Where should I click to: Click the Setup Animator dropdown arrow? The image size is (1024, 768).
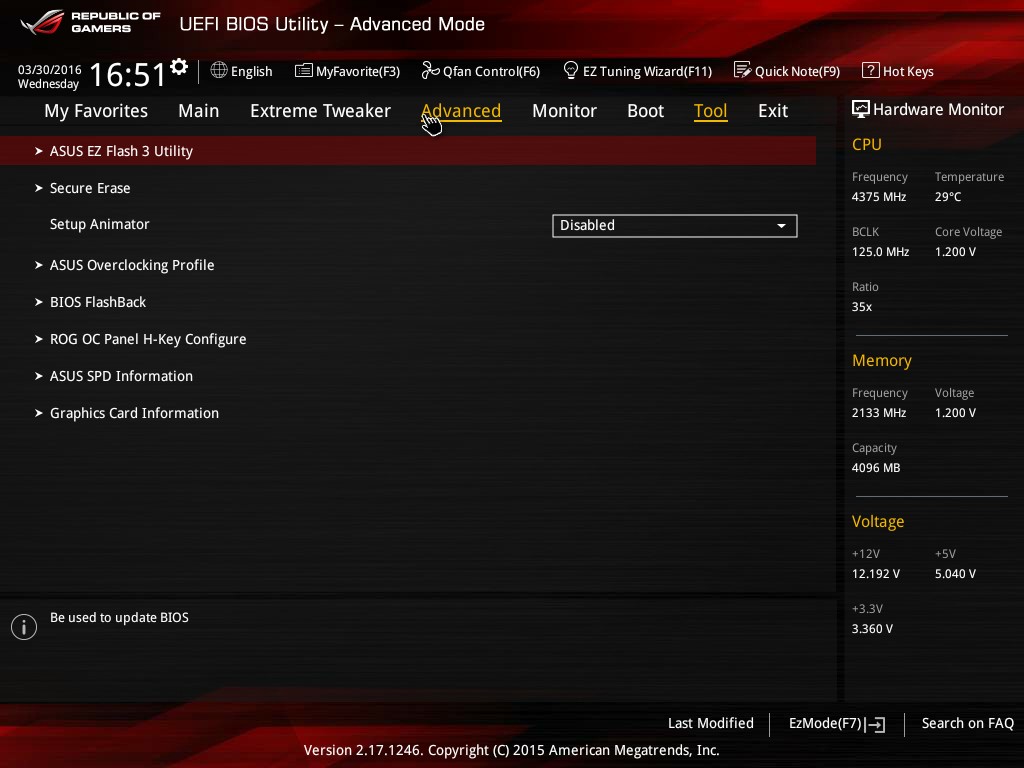pos(781,226)
